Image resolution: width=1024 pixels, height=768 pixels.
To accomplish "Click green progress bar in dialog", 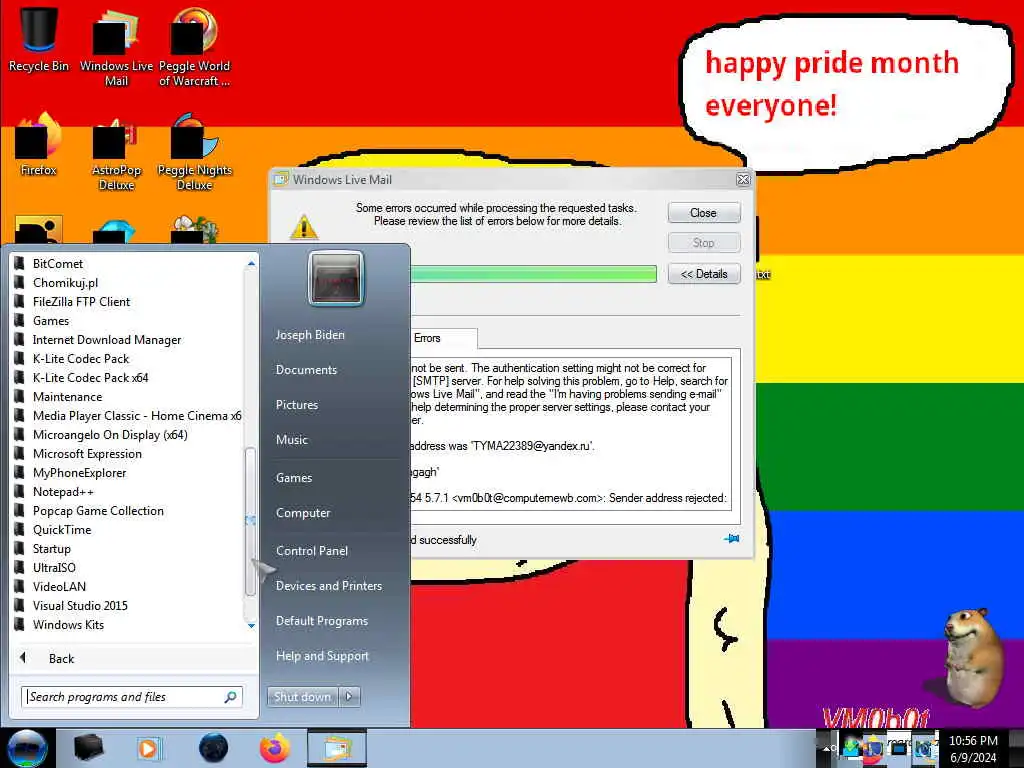I will click(x=533, y=274).
